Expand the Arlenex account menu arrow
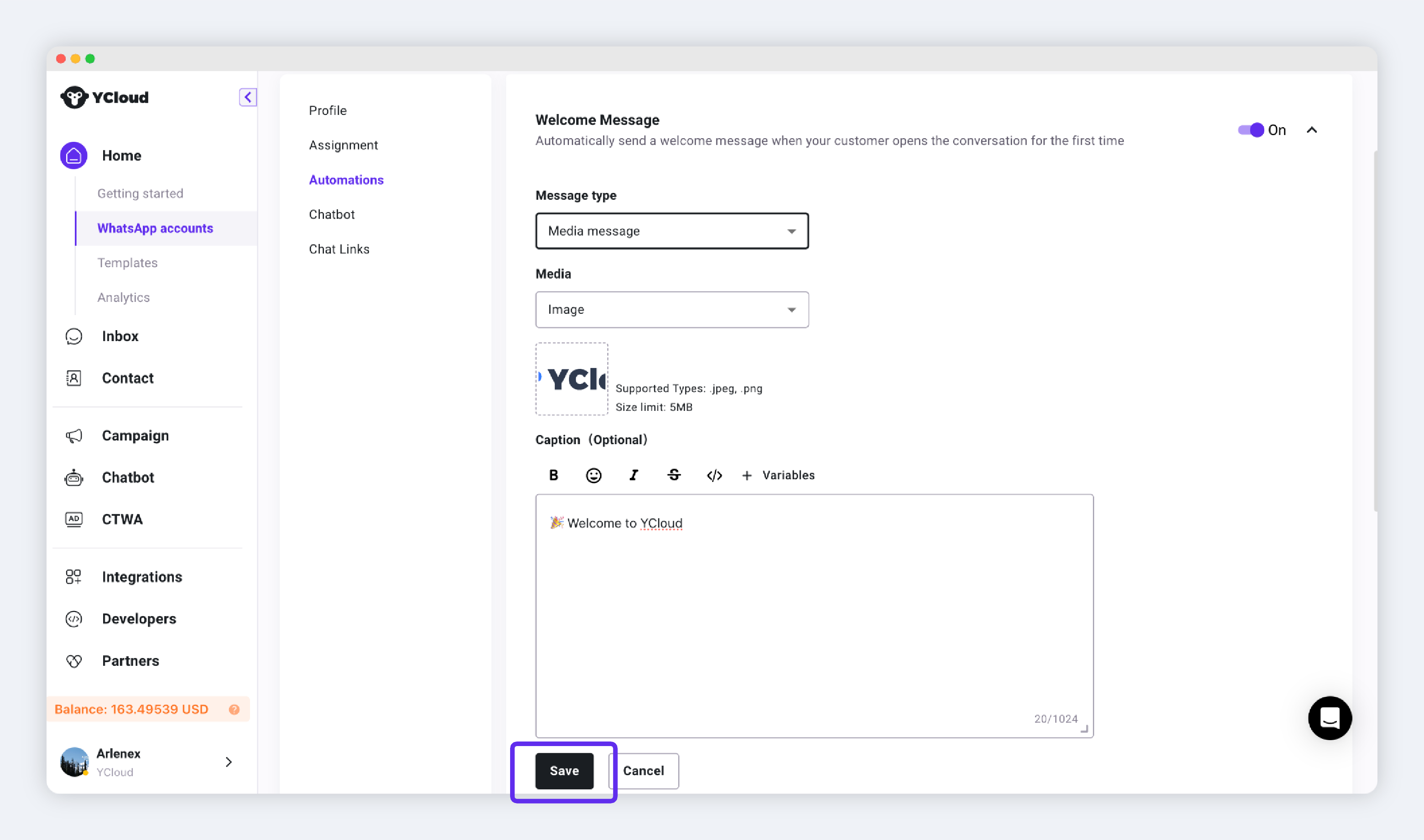The height and width of the screenshot is (840, 1424). [x=229, y=762]
